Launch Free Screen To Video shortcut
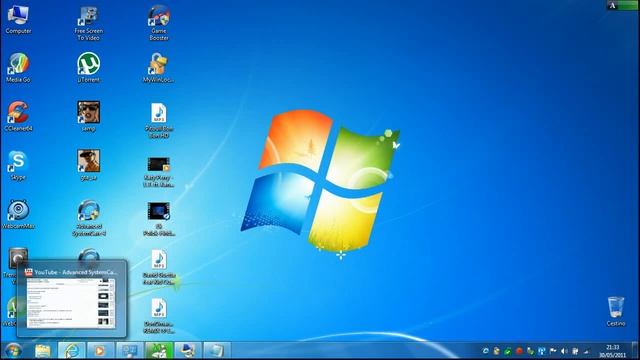 89,23
